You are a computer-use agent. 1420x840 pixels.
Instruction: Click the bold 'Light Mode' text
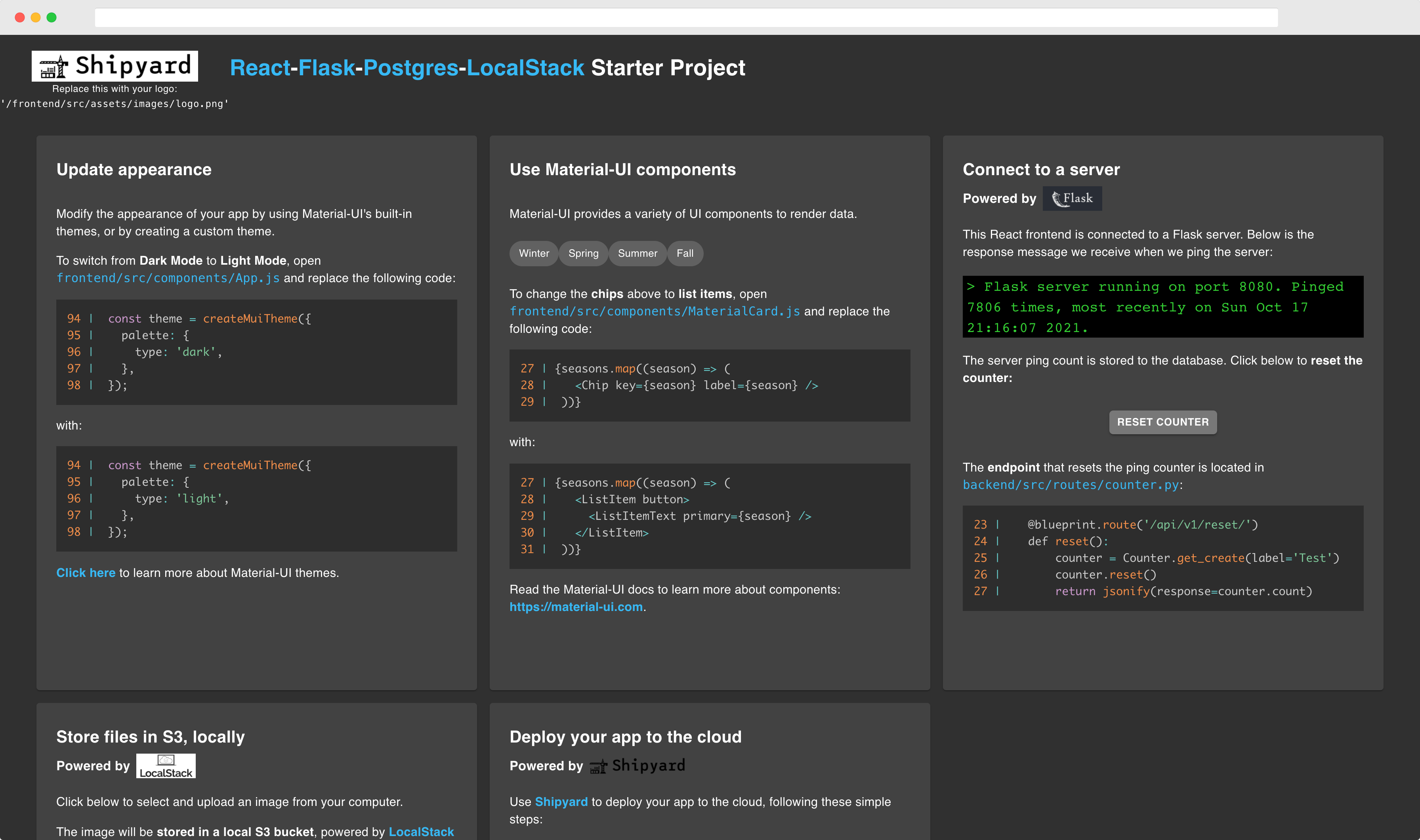254,261
